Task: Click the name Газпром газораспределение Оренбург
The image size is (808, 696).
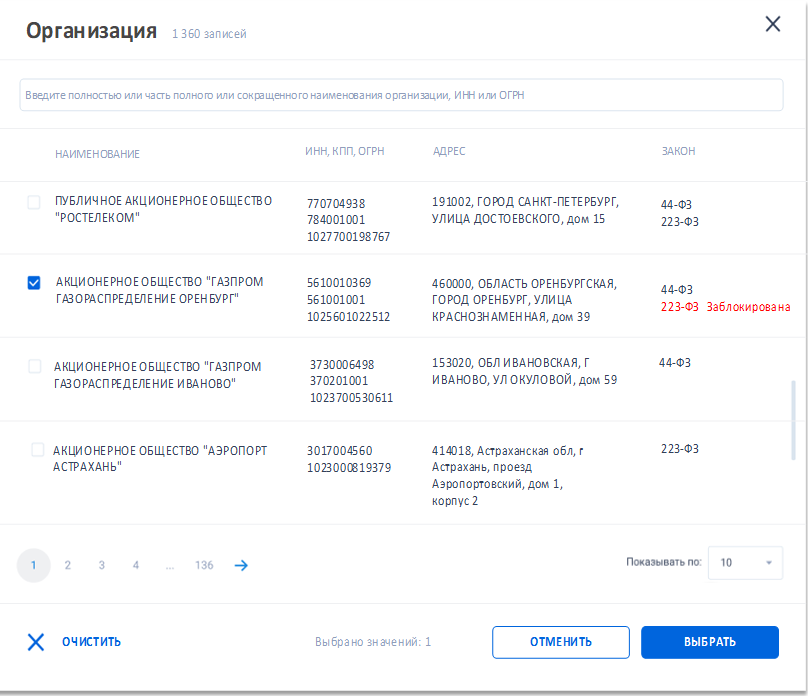Action: [160, 290]
